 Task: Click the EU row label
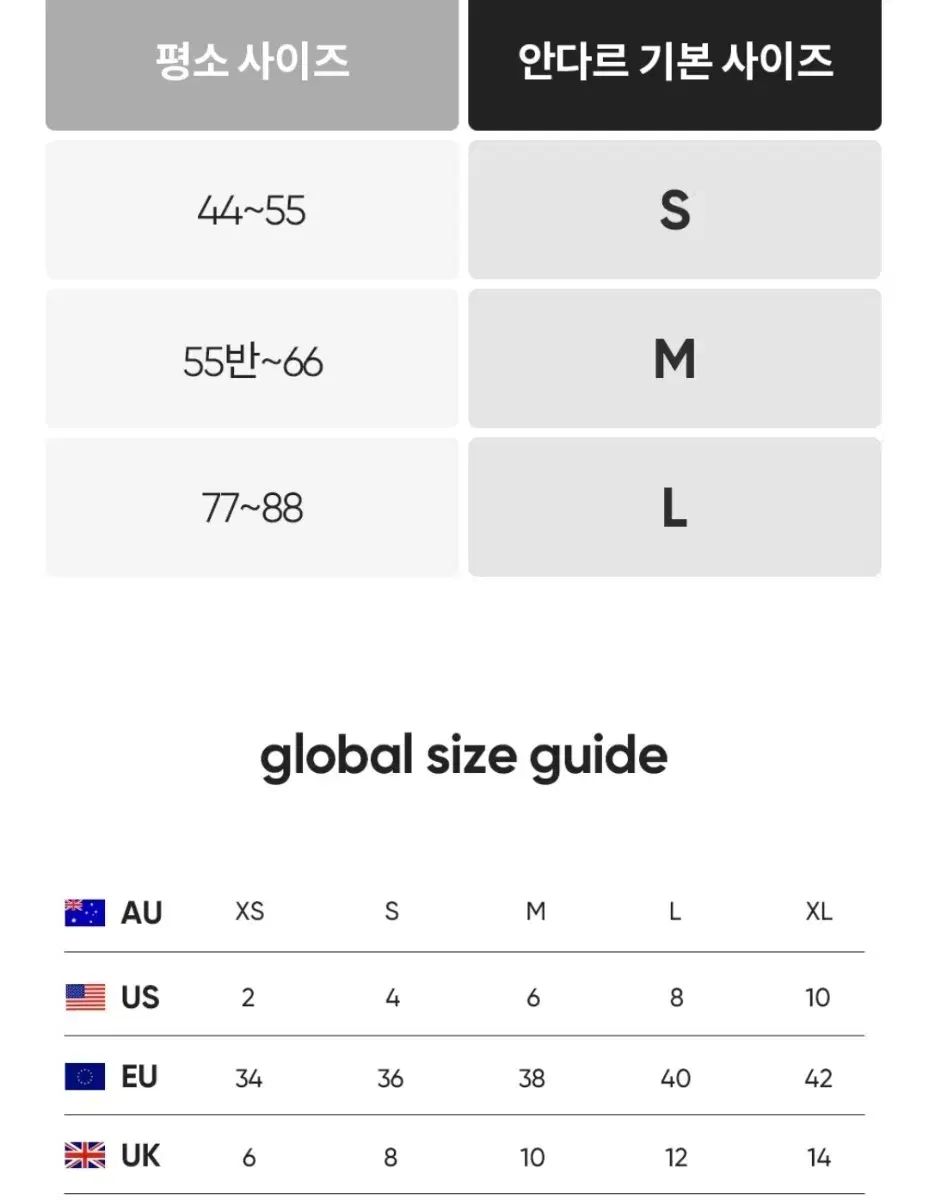(139, 1077)
